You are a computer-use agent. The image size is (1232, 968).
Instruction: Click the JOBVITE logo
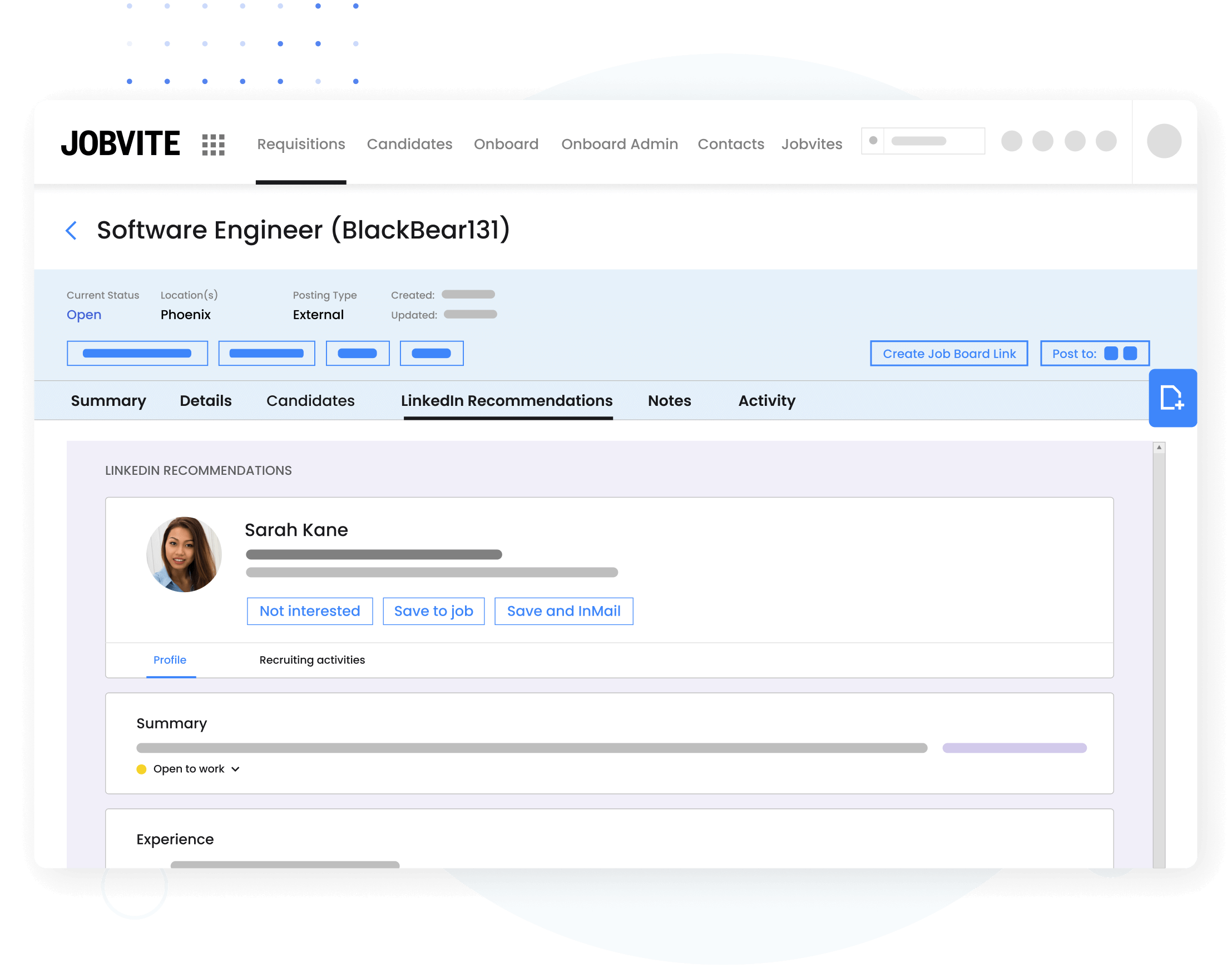point(121,143)
